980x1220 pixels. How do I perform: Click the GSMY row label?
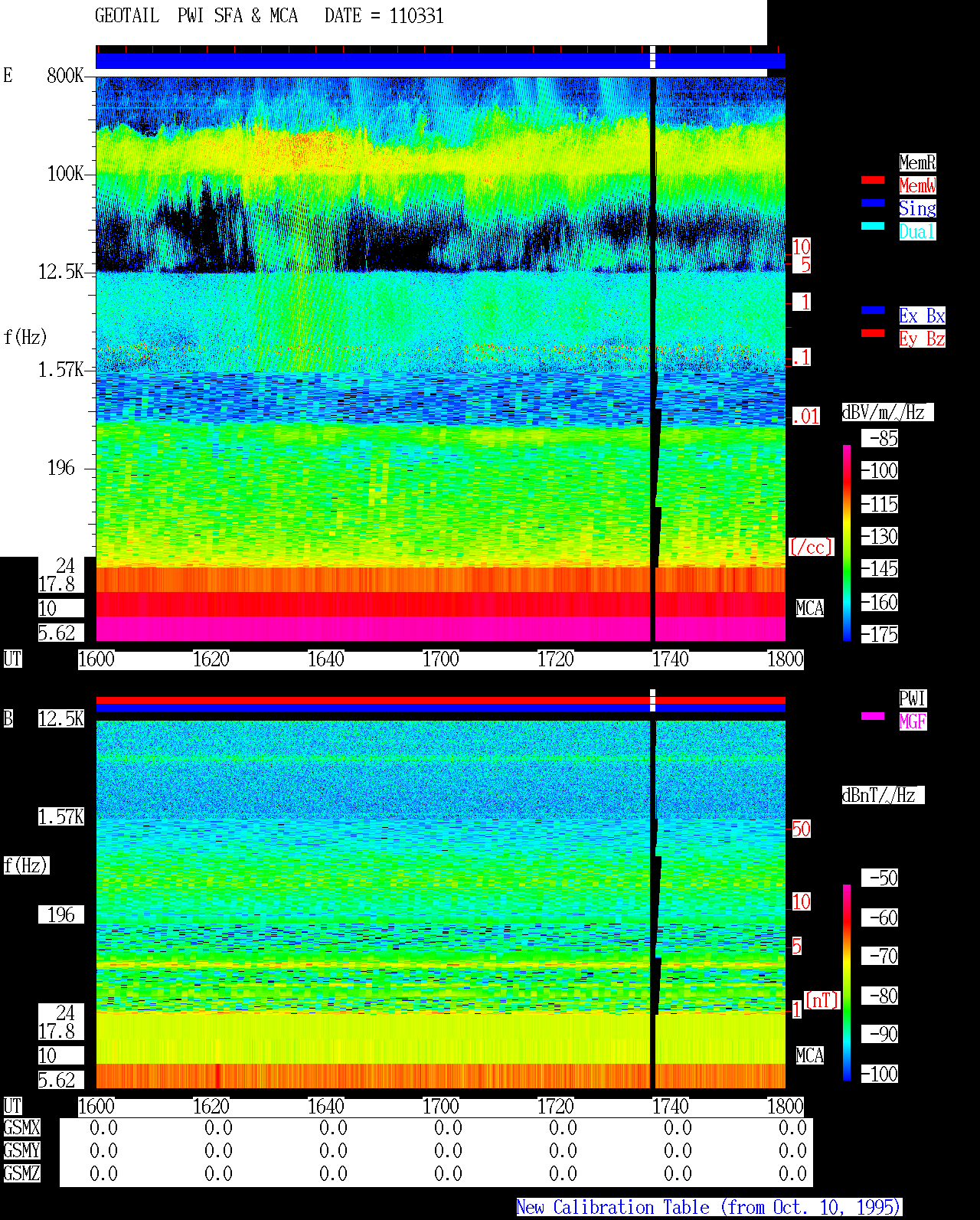tap(21, 1150)
